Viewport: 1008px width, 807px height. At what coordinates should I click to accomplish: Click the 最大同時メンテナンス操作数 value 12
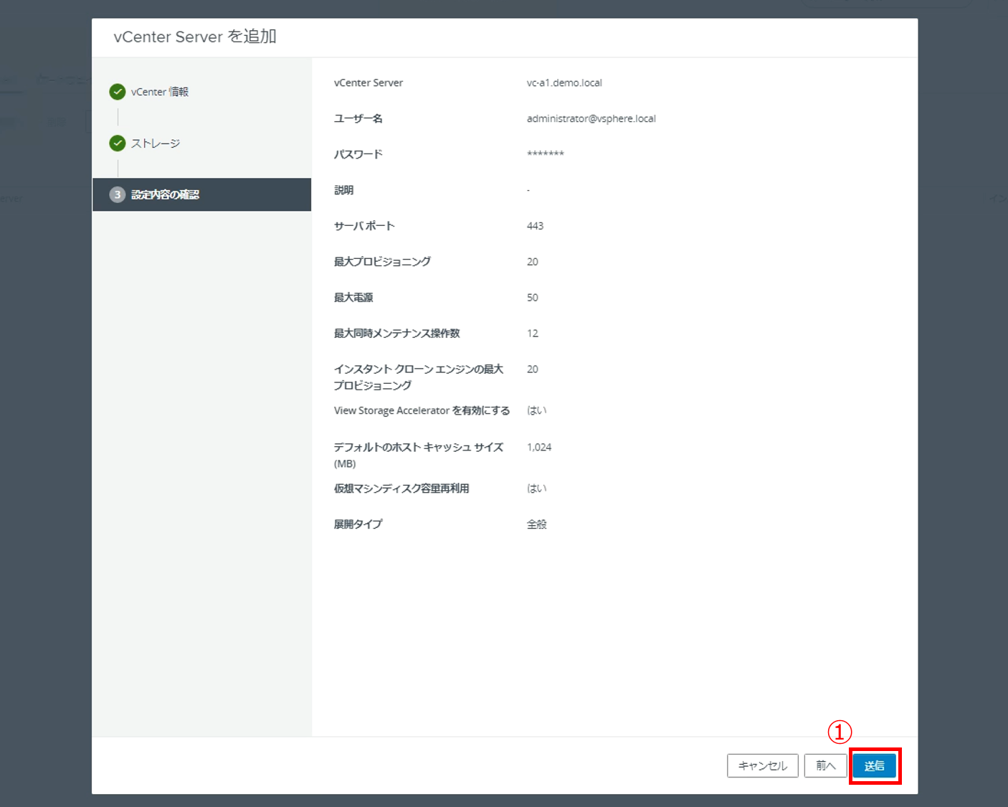(532, 333)
